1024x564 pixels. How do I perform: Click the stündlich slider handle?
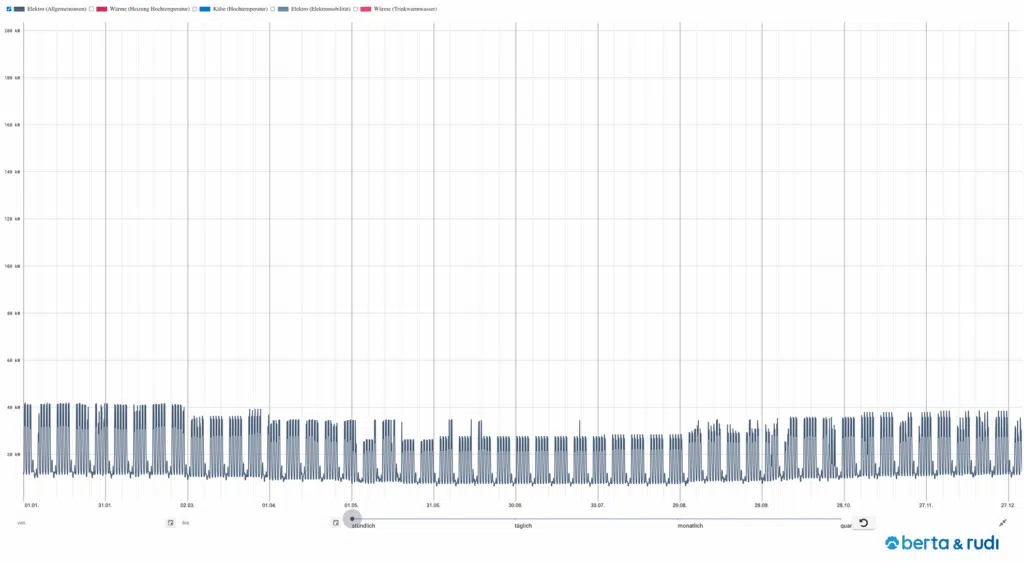pos(352,519)
